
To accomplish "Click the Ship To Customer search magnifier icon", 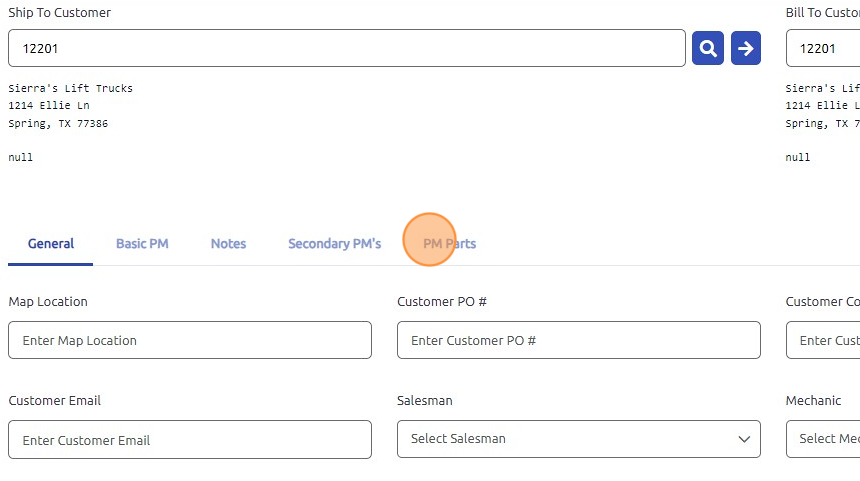I will (x=708, y=48).
